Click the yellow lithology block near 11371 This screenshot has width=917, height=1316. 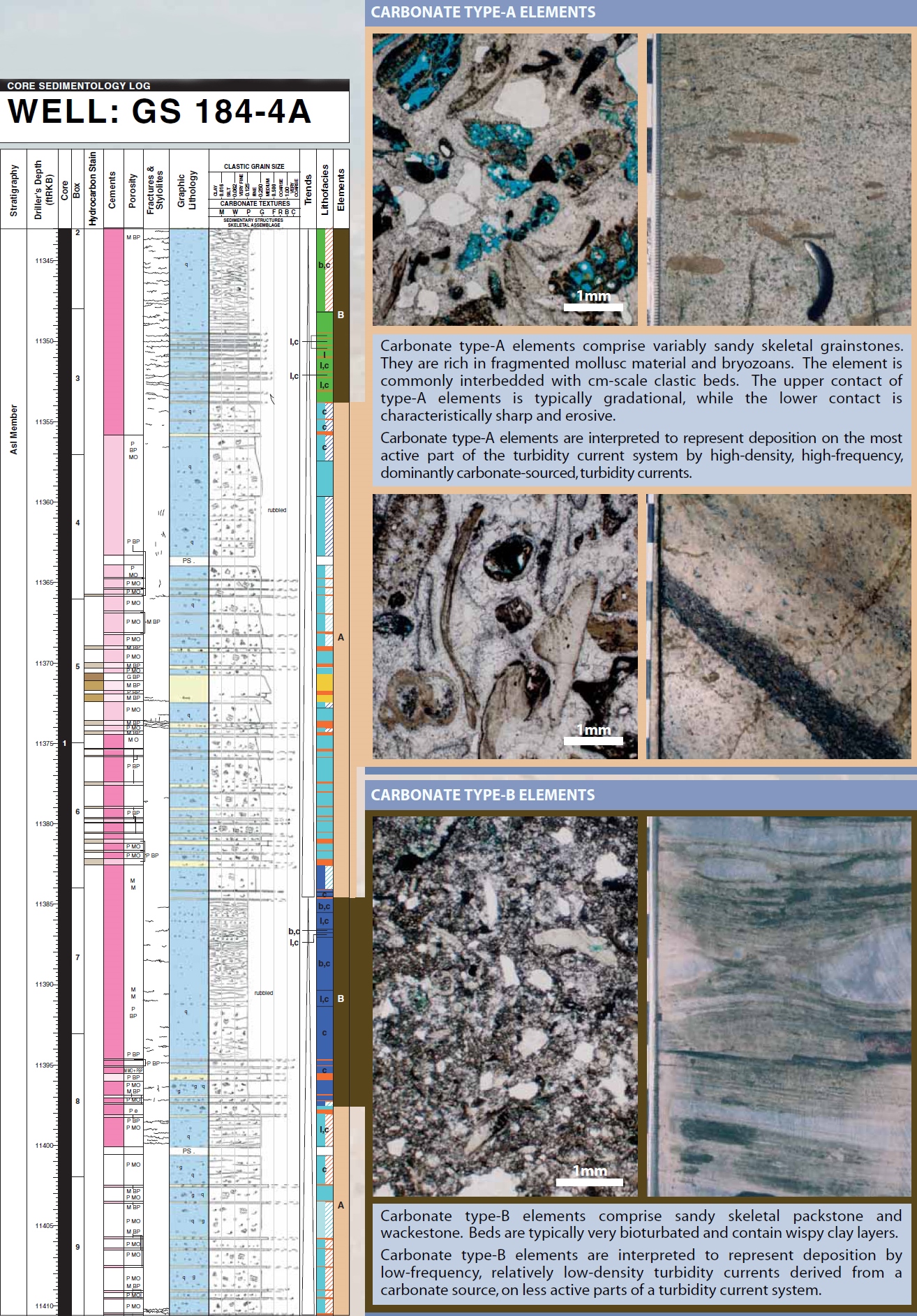click(x=188, y=689)
